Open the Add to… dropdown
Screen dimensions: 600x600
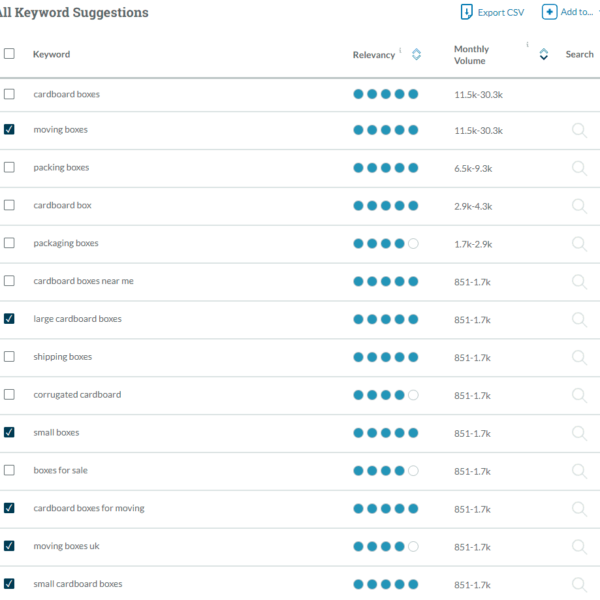[572, 12]
